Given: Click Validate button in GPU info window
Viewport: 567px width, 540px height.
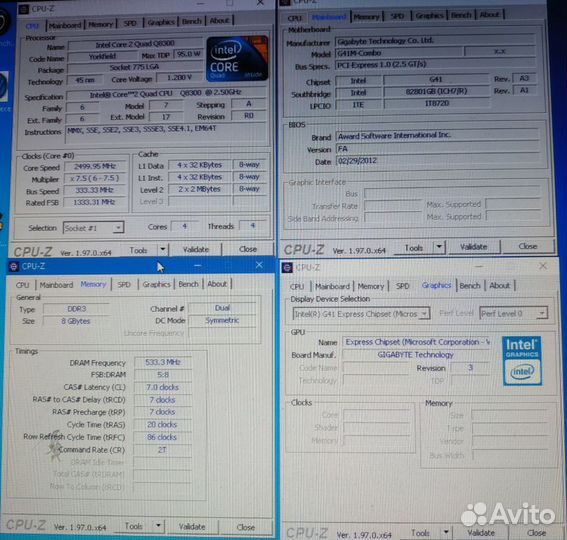Looking at the screenshot, I should pos(481,532).
